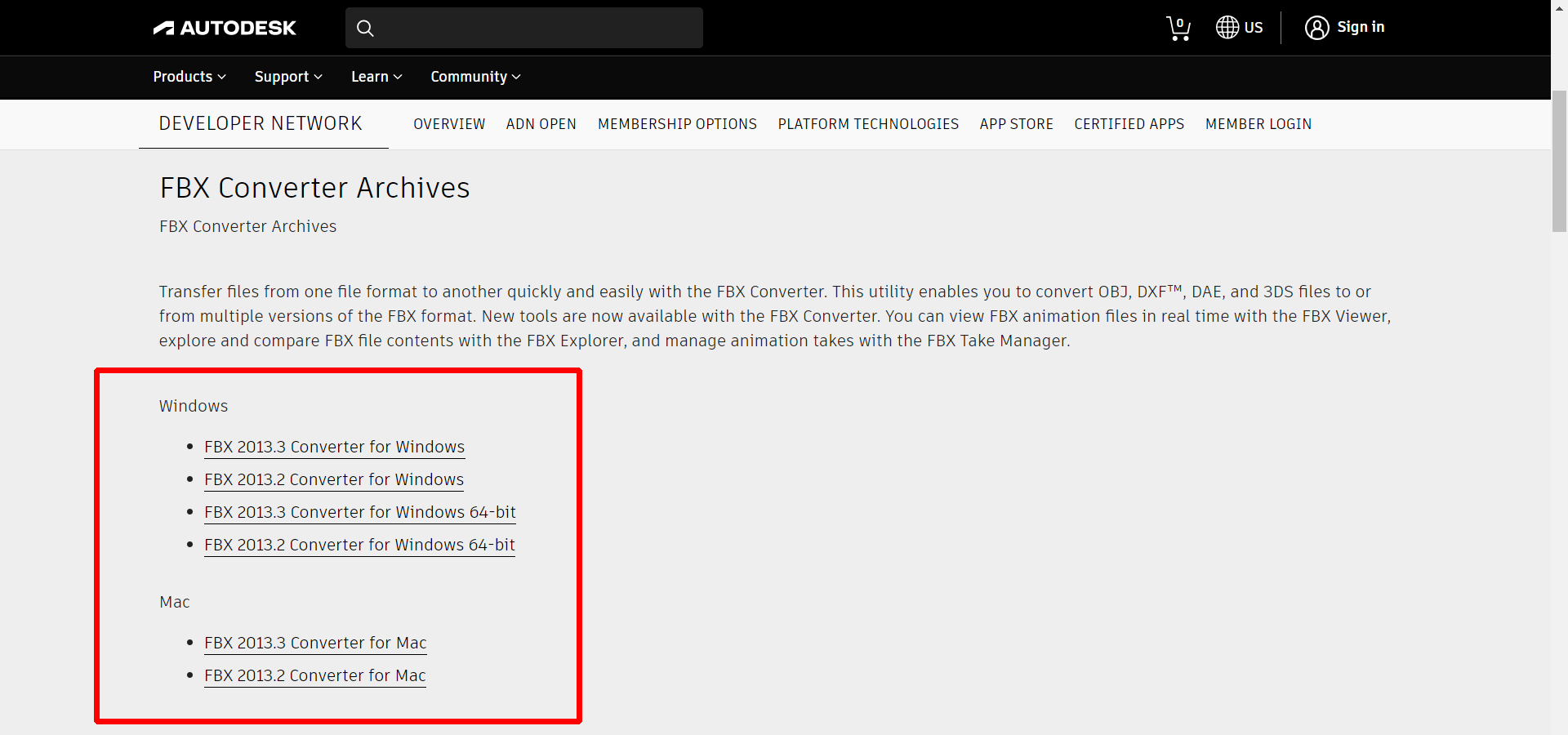
Task: Click the search magnifier icon
Action: [365, 29]
